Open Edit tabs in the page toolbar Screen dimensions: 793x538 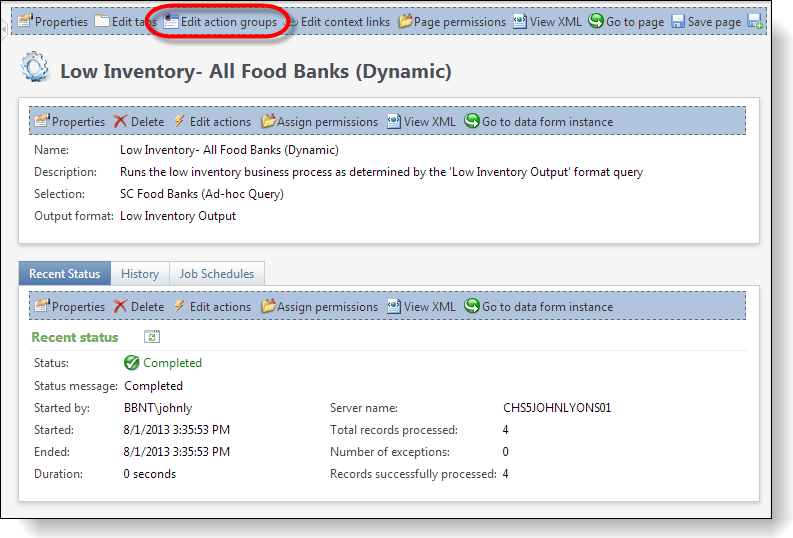(127, 22)
